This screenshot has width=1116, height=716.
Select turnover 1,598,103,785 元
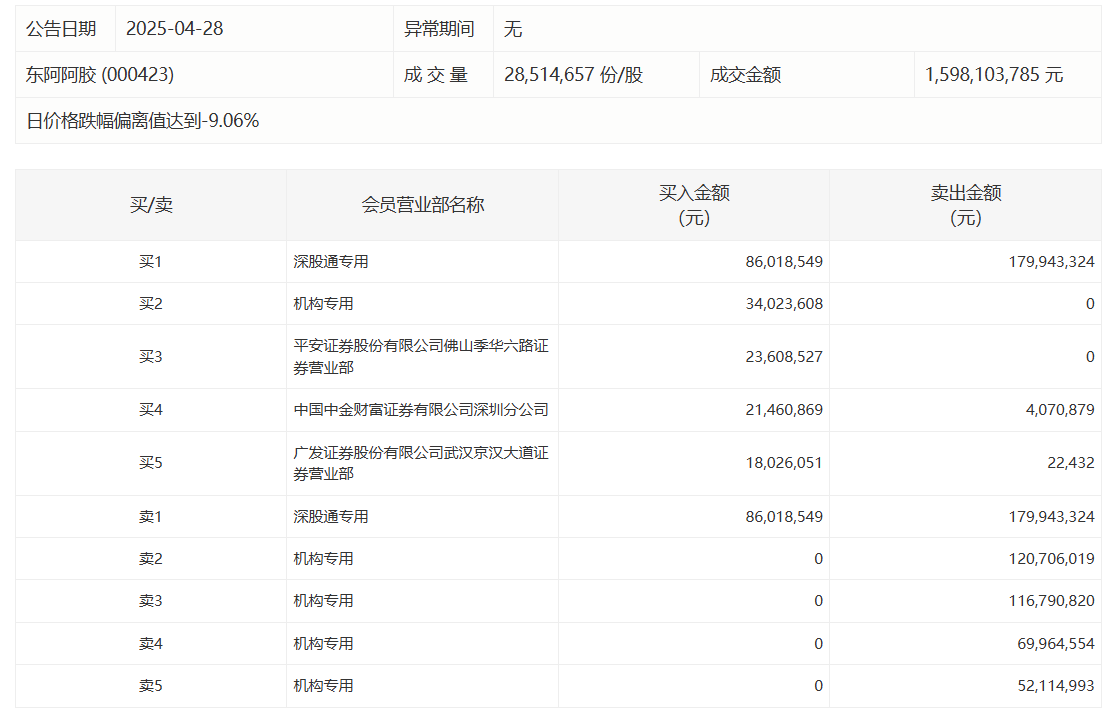pyautogui.click(x=994, y=75)
